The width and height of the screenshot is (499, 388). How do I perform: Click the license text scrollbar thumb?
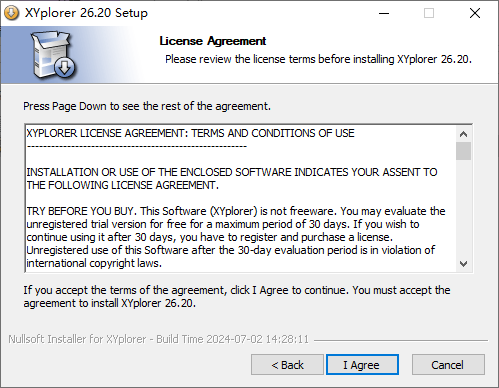463,151
